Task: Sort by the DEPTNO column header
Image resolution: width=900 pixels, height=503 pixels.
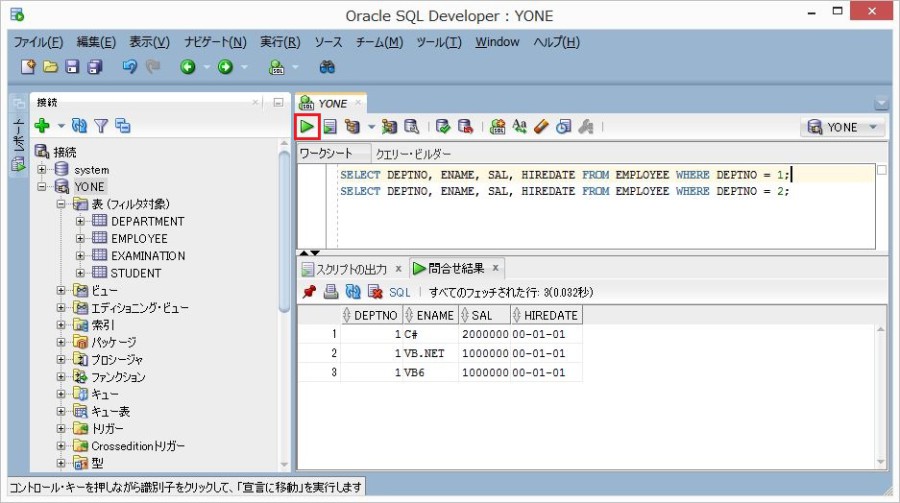Action: point(370,315)
